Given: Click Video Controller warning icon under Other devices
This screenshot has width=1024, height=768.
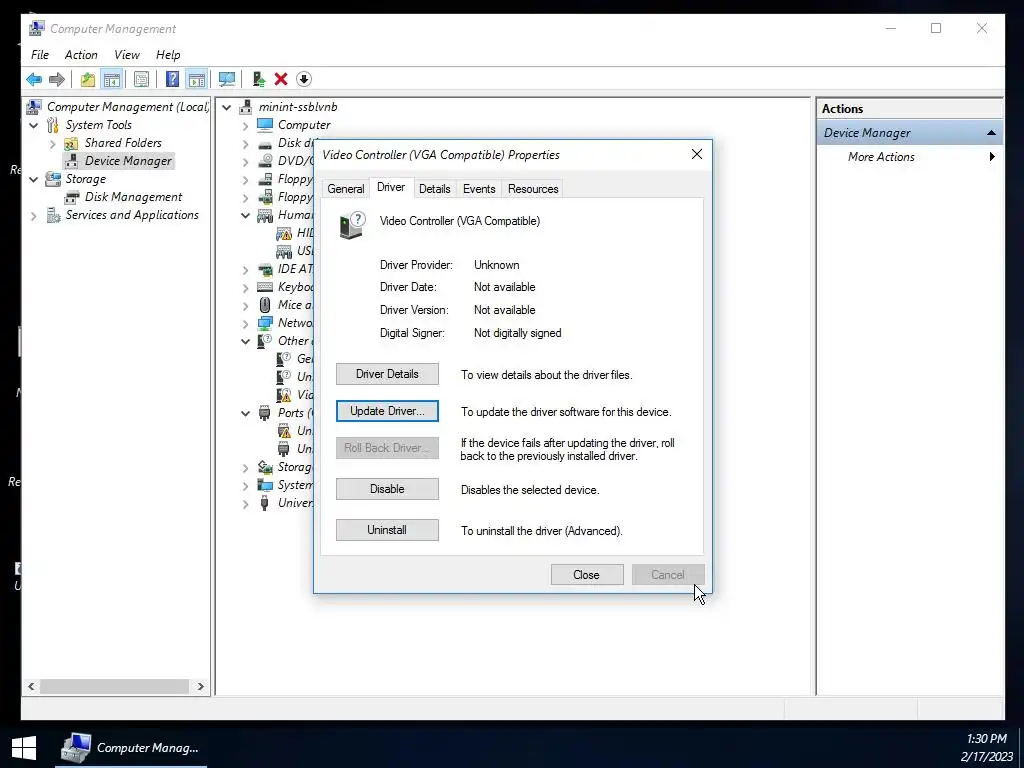Looking at the screenshot, I should point(284,395).
